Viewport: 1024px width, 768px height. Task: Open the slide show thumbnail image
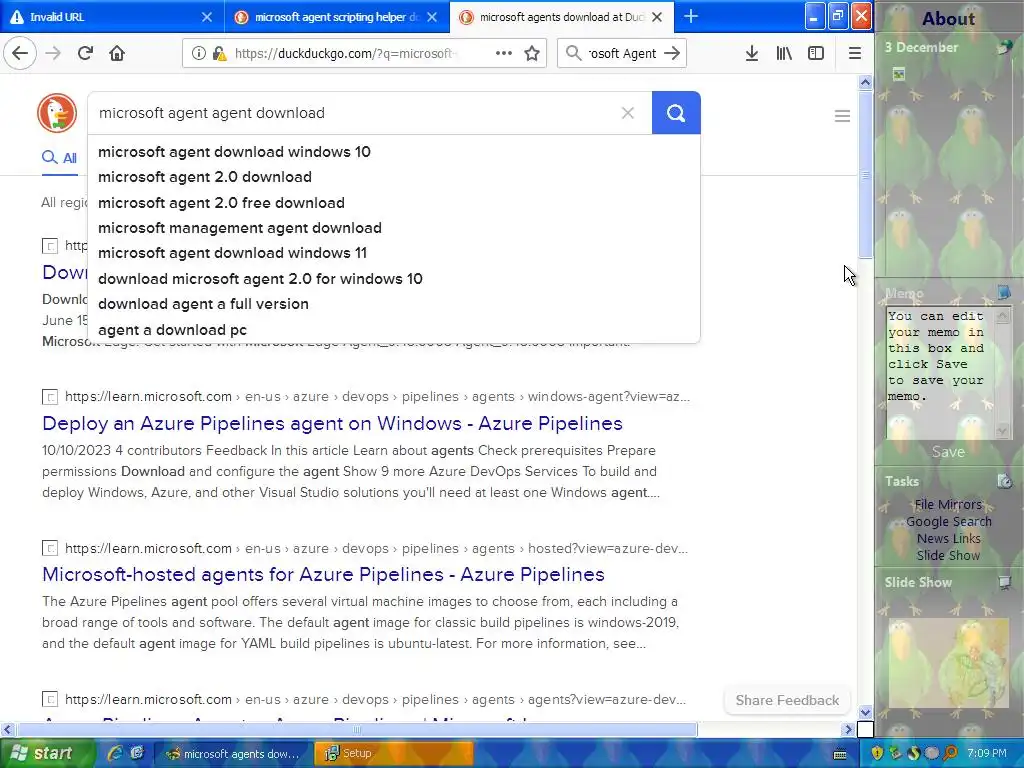948,662
